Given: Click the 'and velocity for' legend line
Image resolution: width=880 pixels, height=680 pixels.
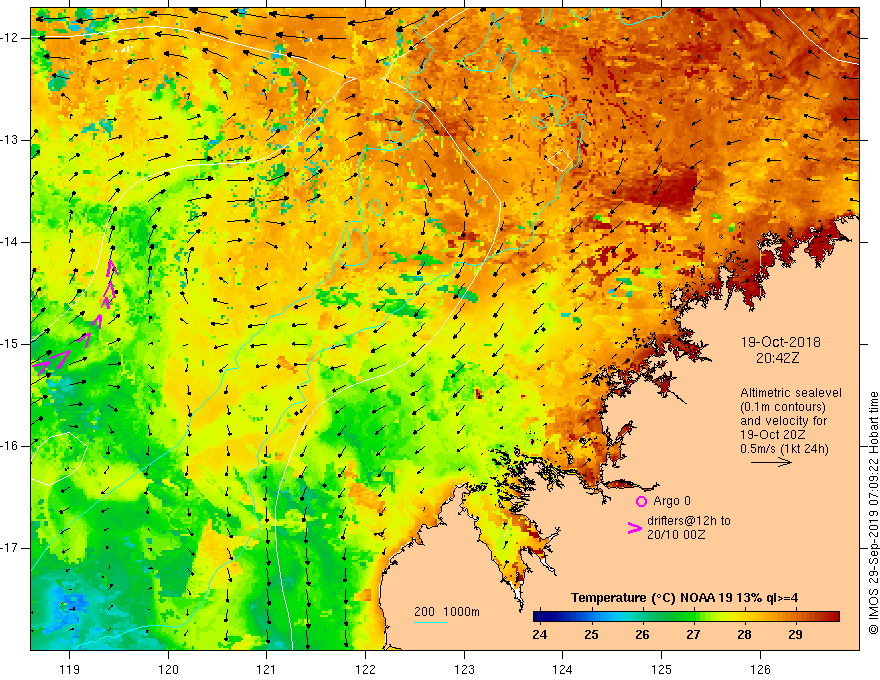Looking at the screenshot, I should (x=784, y=421).
